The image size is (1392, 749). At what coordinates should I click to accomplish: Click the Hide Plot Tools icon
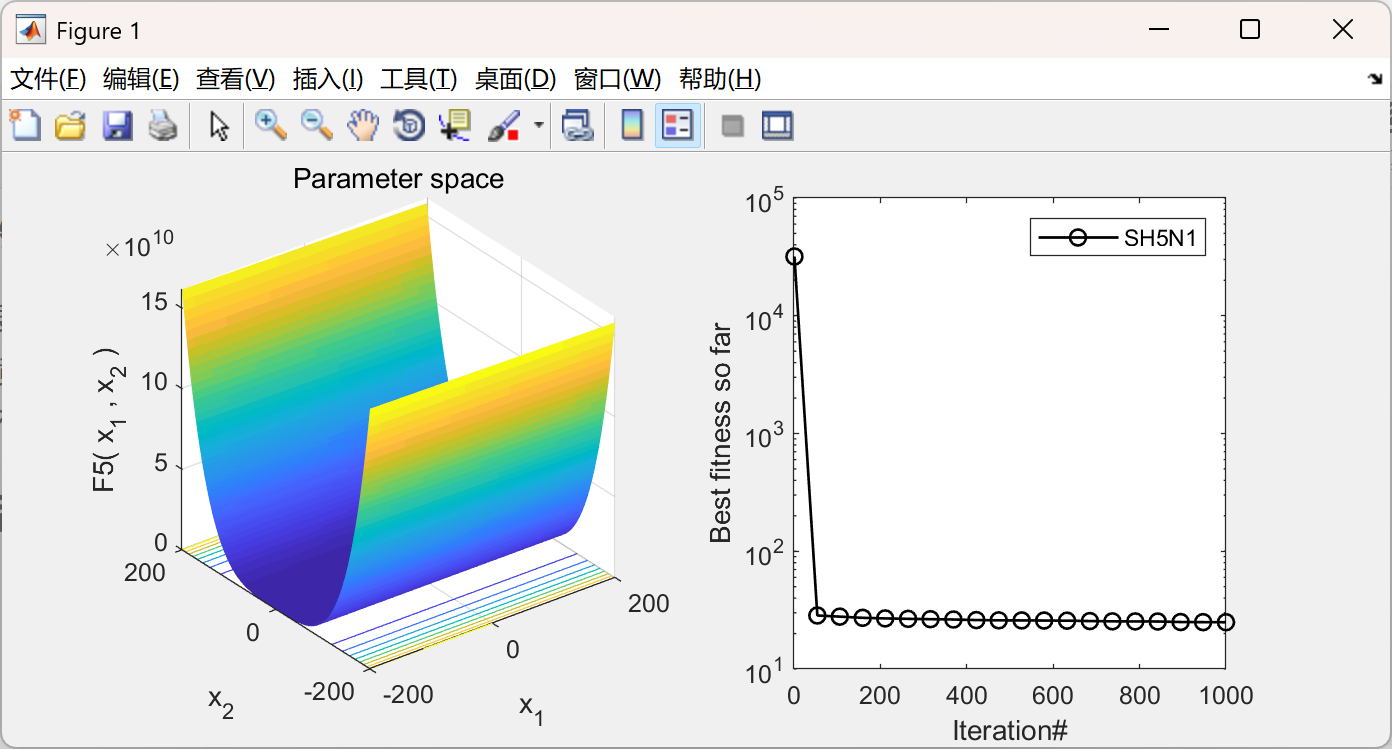(x=733, y=125)
